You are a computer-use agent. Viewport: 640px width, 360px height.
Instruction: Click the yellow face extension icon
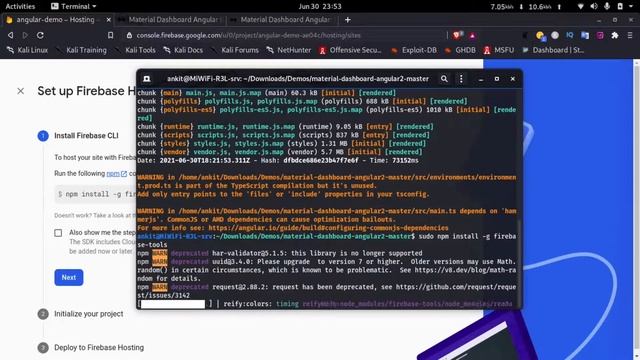point(540,36)
